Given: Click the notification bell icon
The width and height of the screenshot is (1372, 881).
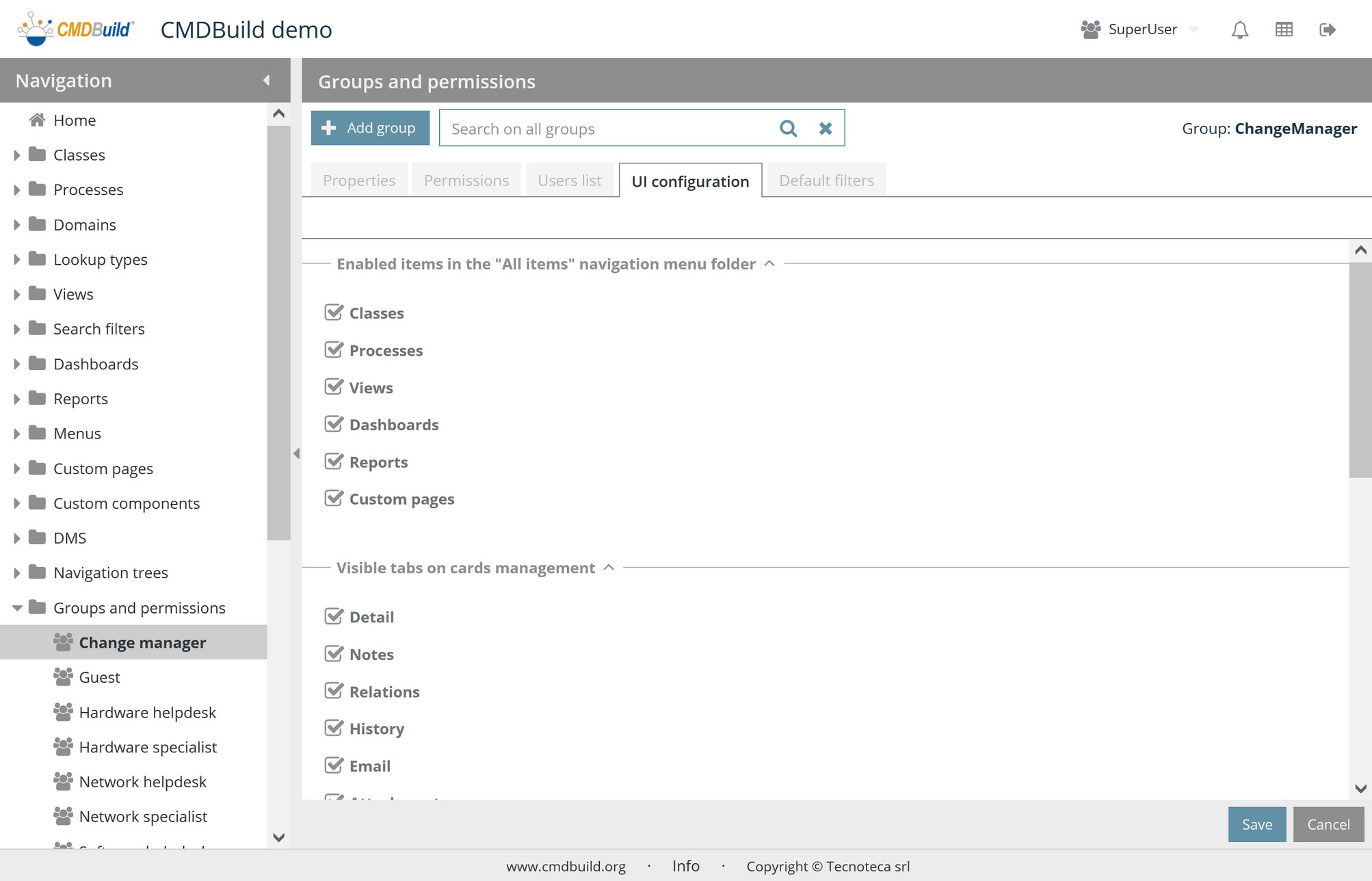Looking at the screenshot, I should point(1239,30).
